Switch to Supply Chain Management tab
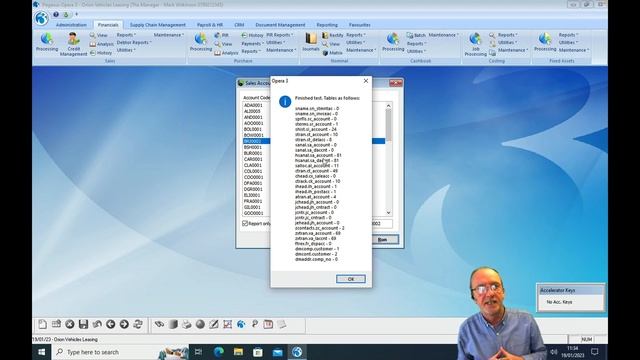The image size is (640, 360). pyautogui.click(x=158, y=25)
